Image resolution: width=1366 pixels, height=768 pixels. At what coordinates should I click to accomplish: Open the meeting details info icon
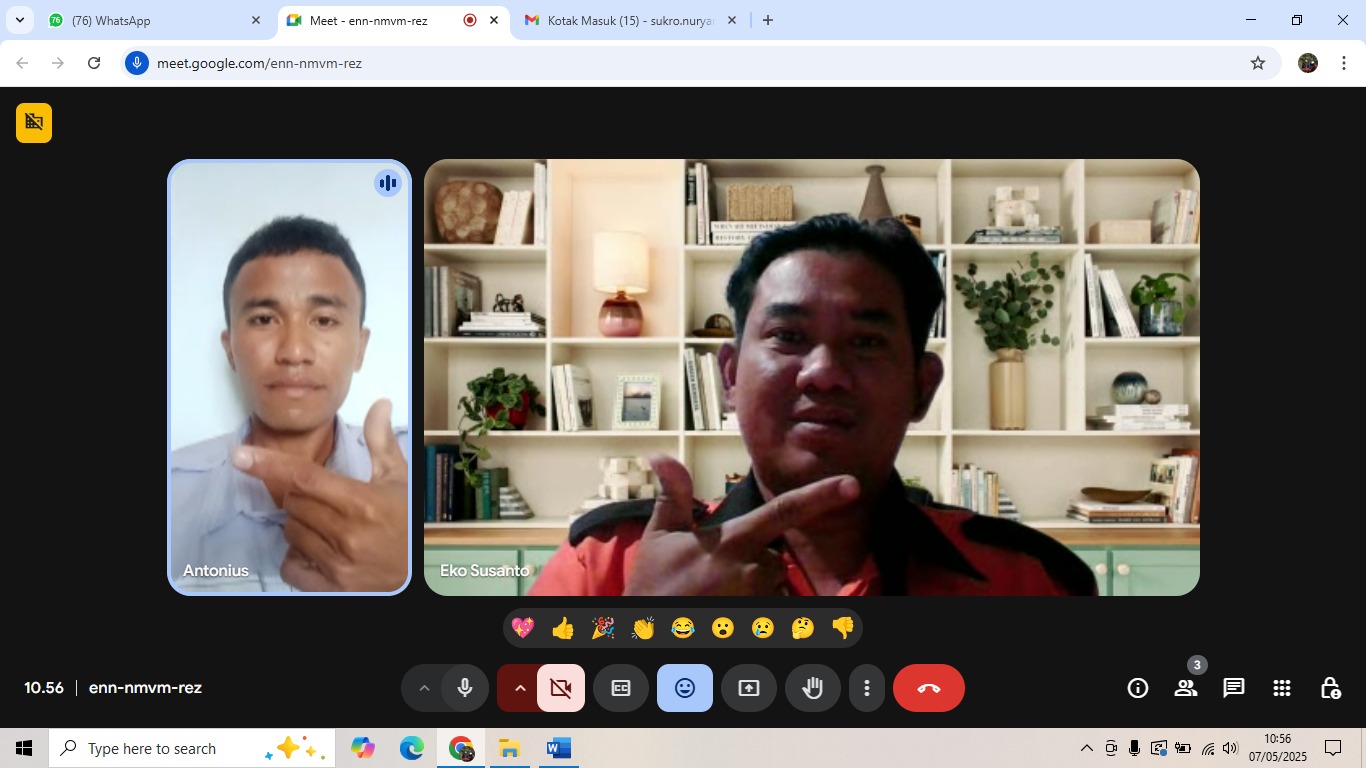1137,688
